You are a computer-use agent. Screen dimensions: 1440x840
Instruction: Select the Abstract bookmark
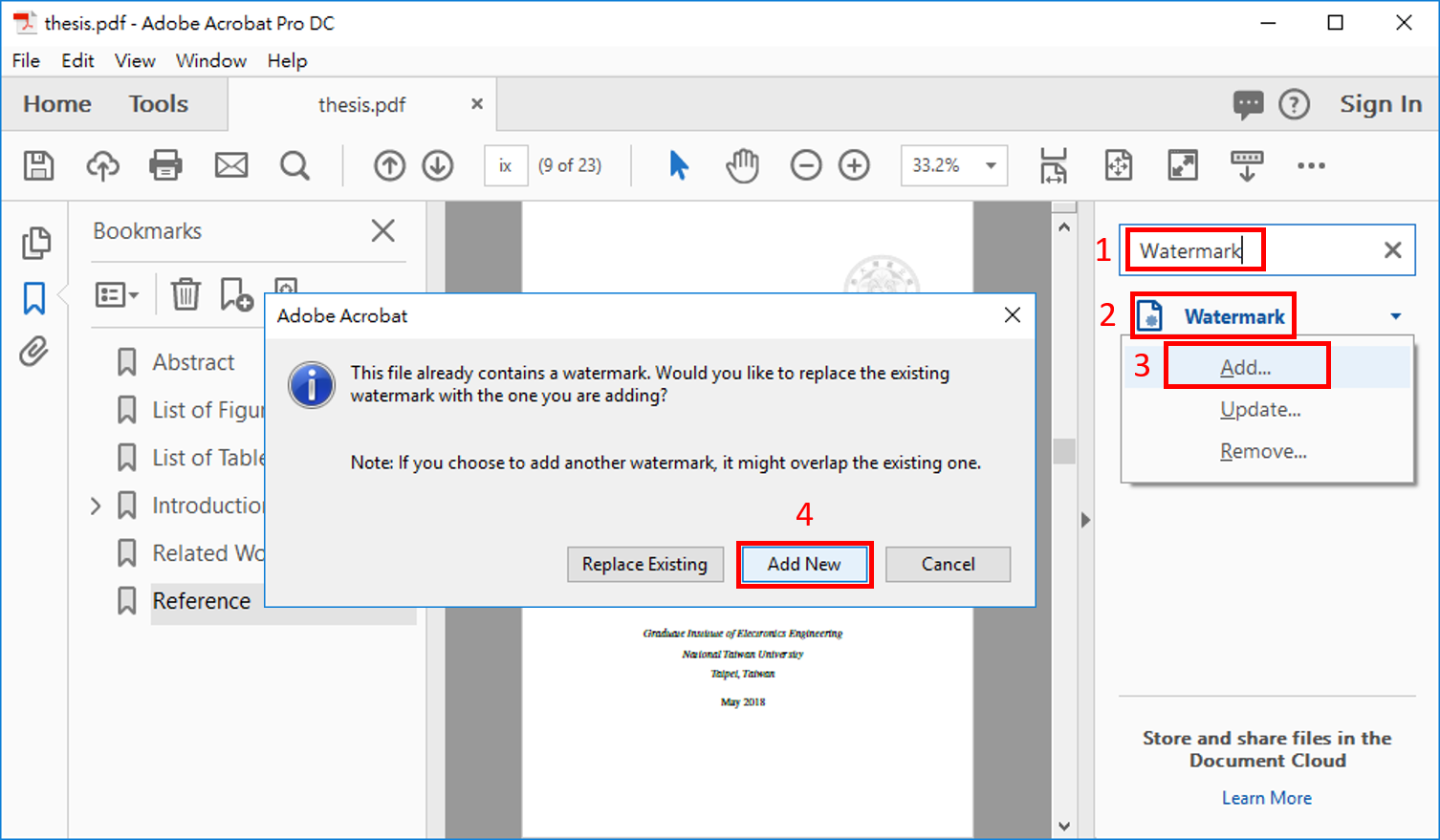tap(193, 362)
